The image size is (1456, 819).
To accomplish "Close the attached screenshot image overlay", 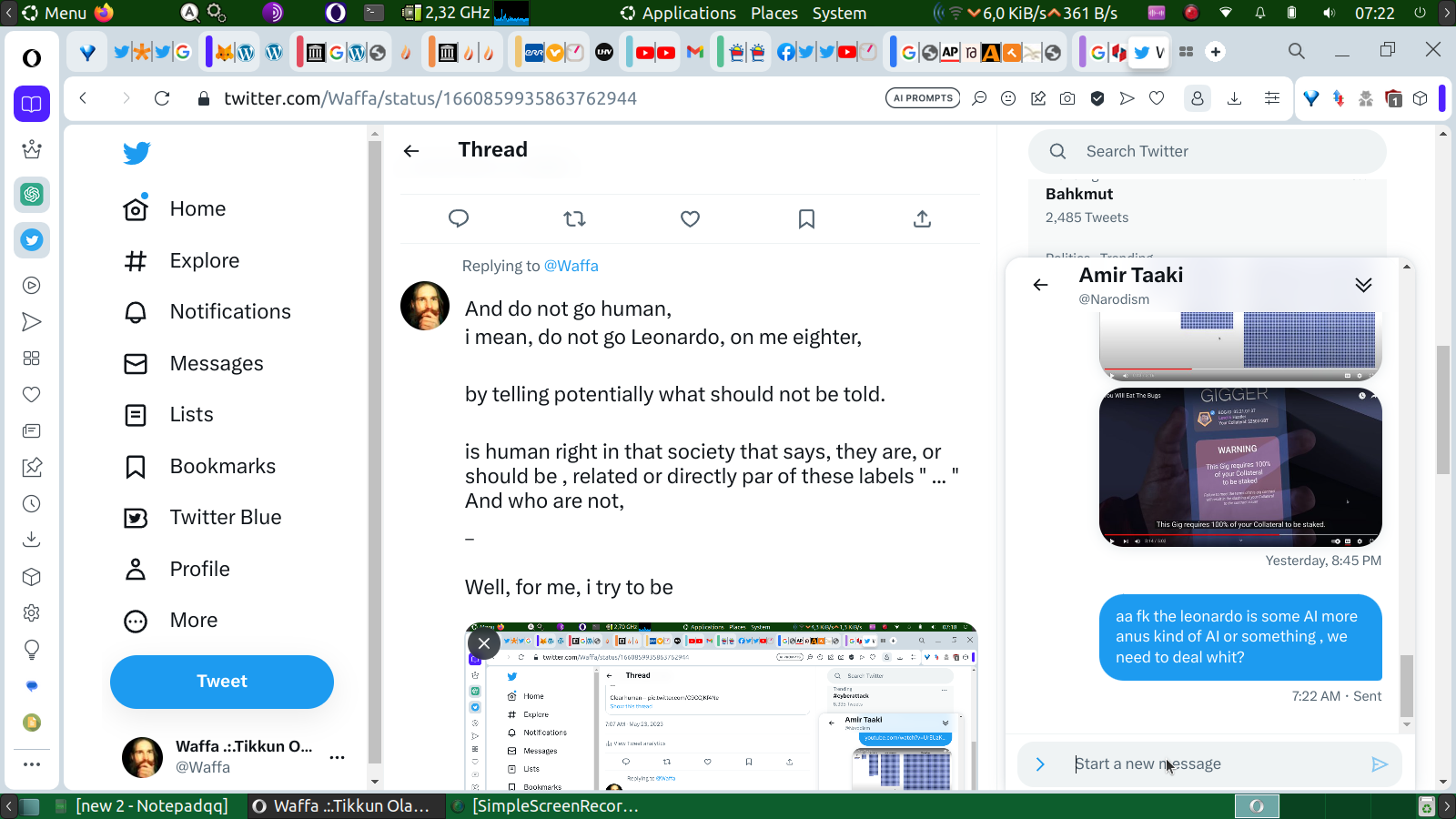I will [484, 643].
